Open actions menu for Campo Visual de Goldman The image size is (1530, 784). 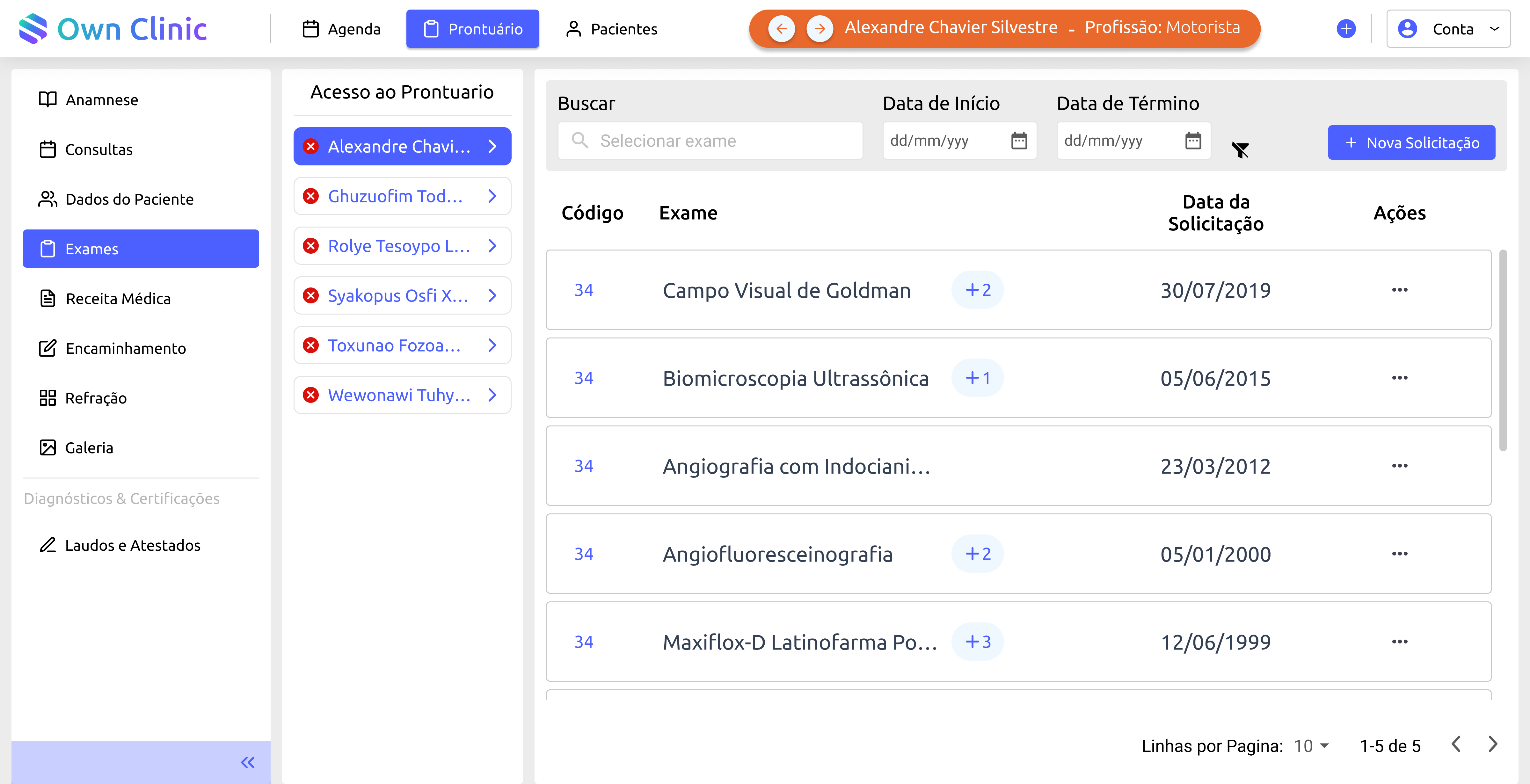coord(1399,290)
